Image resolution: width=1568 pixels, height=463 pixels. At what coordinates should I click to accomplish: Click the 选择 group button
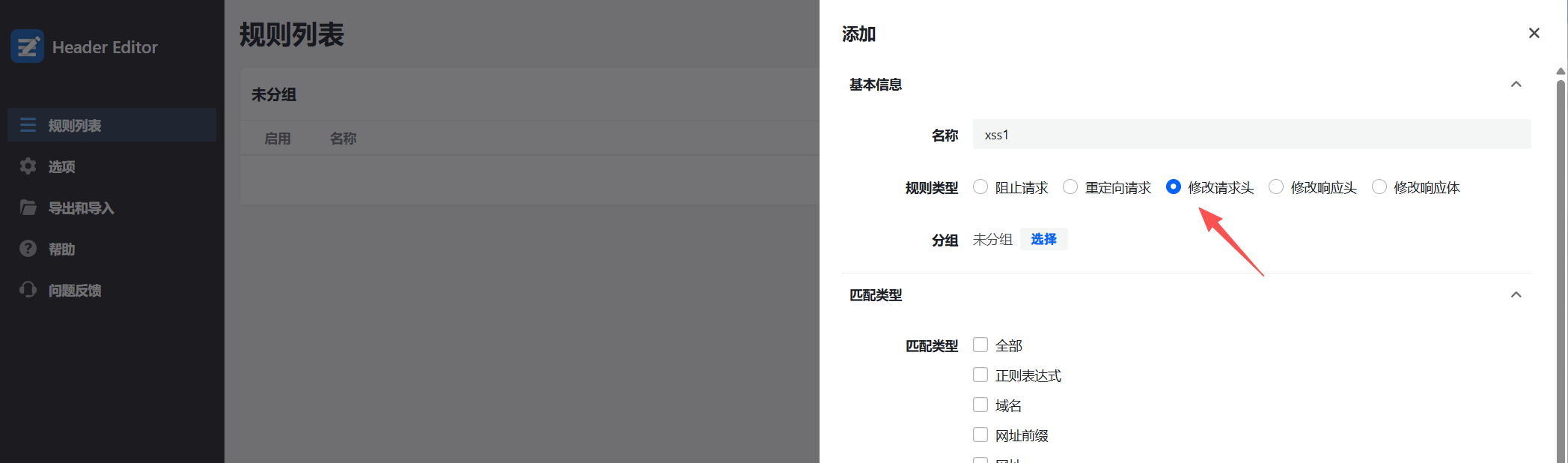tap(1043, 239)
